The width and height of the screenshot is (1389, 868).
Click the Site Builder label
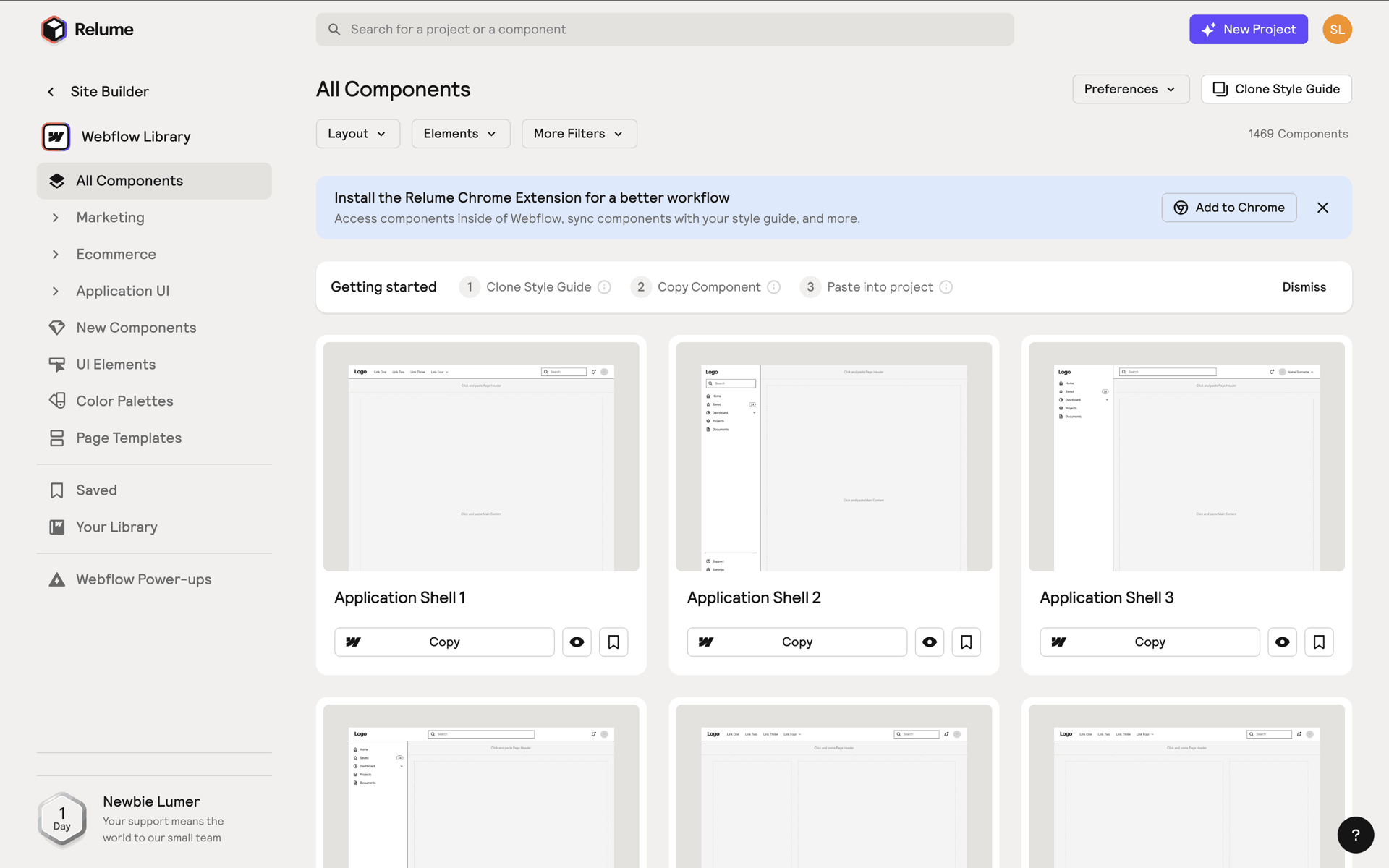109,92
